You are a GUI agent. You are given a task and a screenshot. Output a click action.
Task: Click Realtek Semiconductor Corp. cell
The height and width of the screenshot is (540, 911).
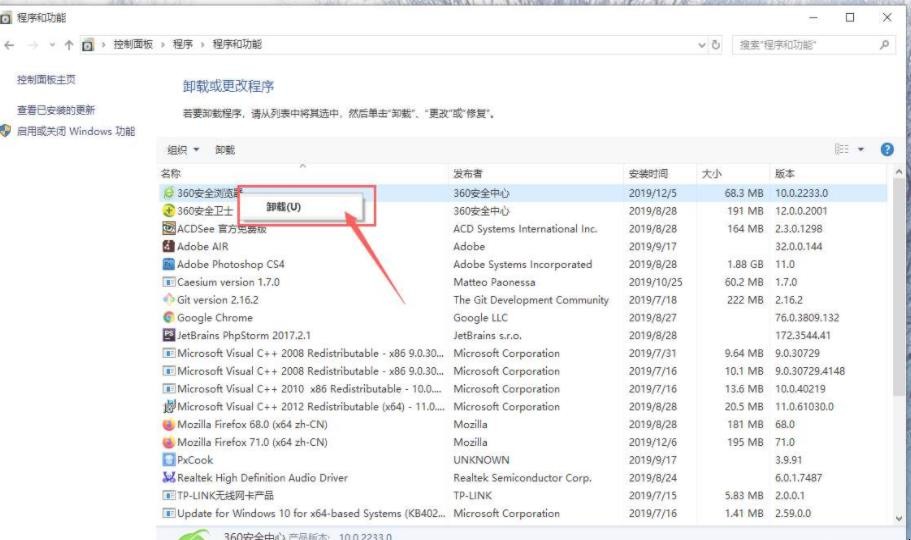522,478
